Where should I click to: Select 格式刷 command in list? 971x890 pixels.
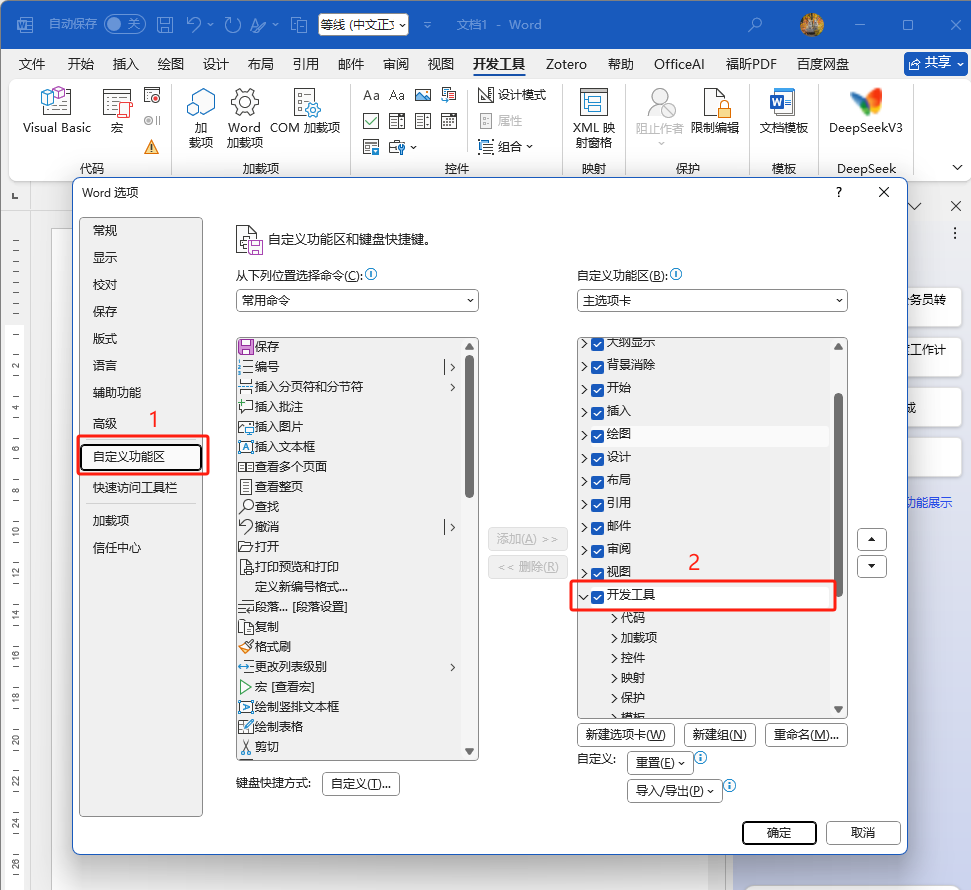(264, 647)
